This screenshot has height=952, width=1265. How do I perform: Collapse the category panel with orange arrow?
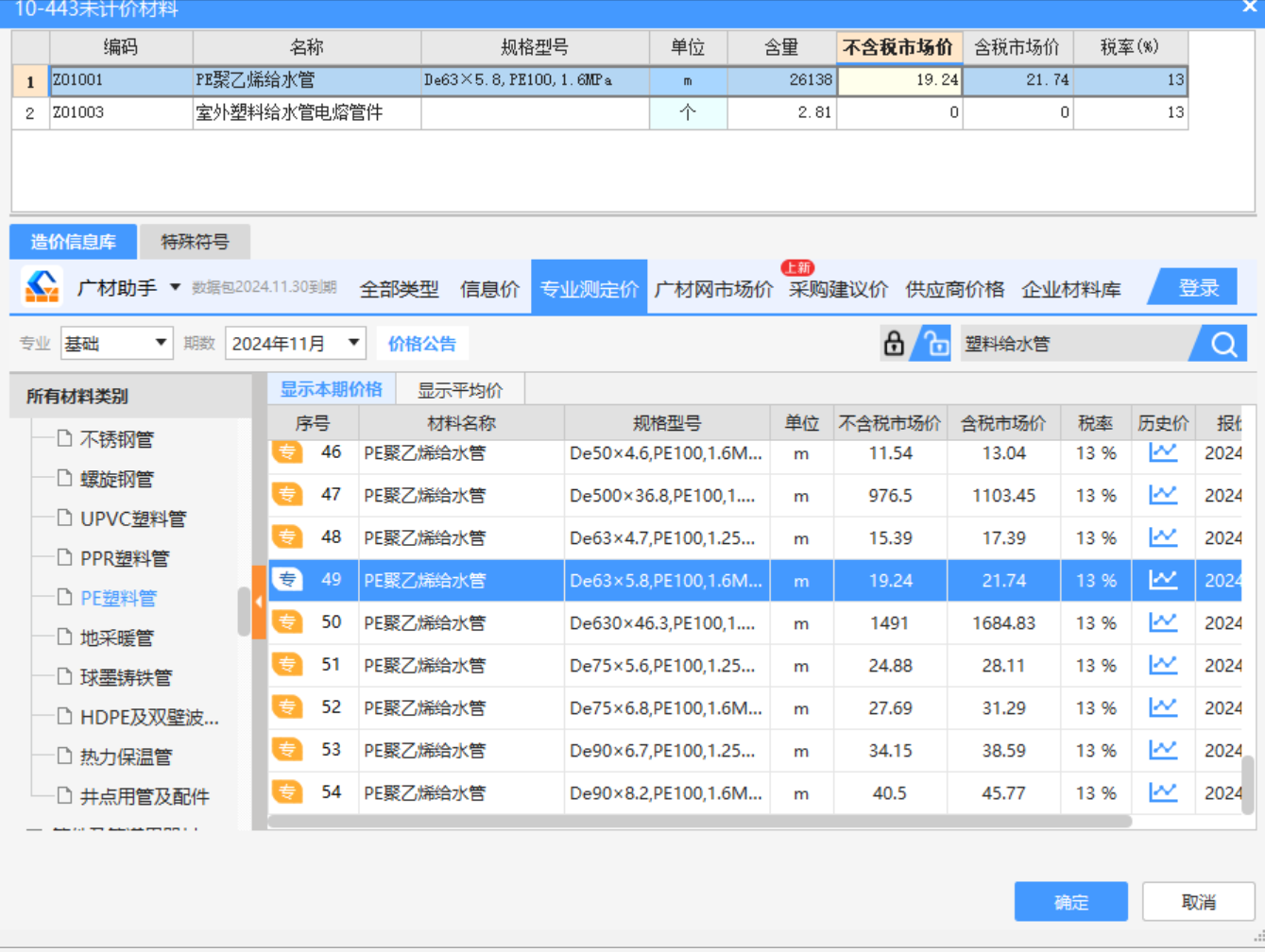(259, 603)
